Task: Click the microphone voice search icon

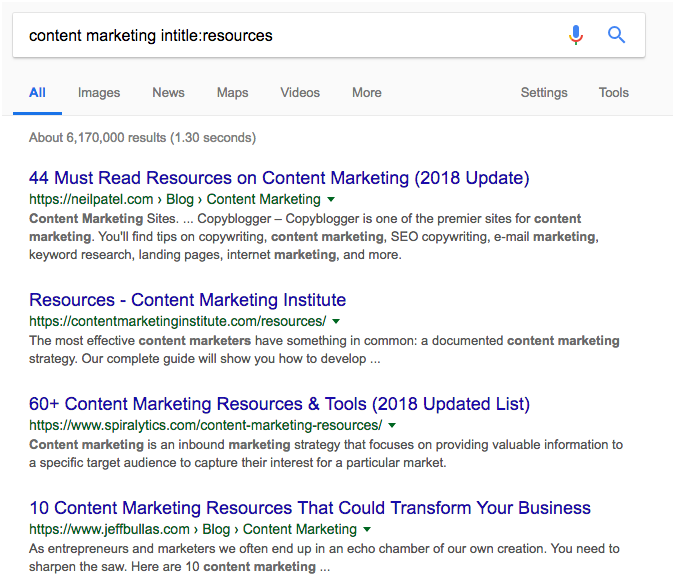Action: coord(576,35)
